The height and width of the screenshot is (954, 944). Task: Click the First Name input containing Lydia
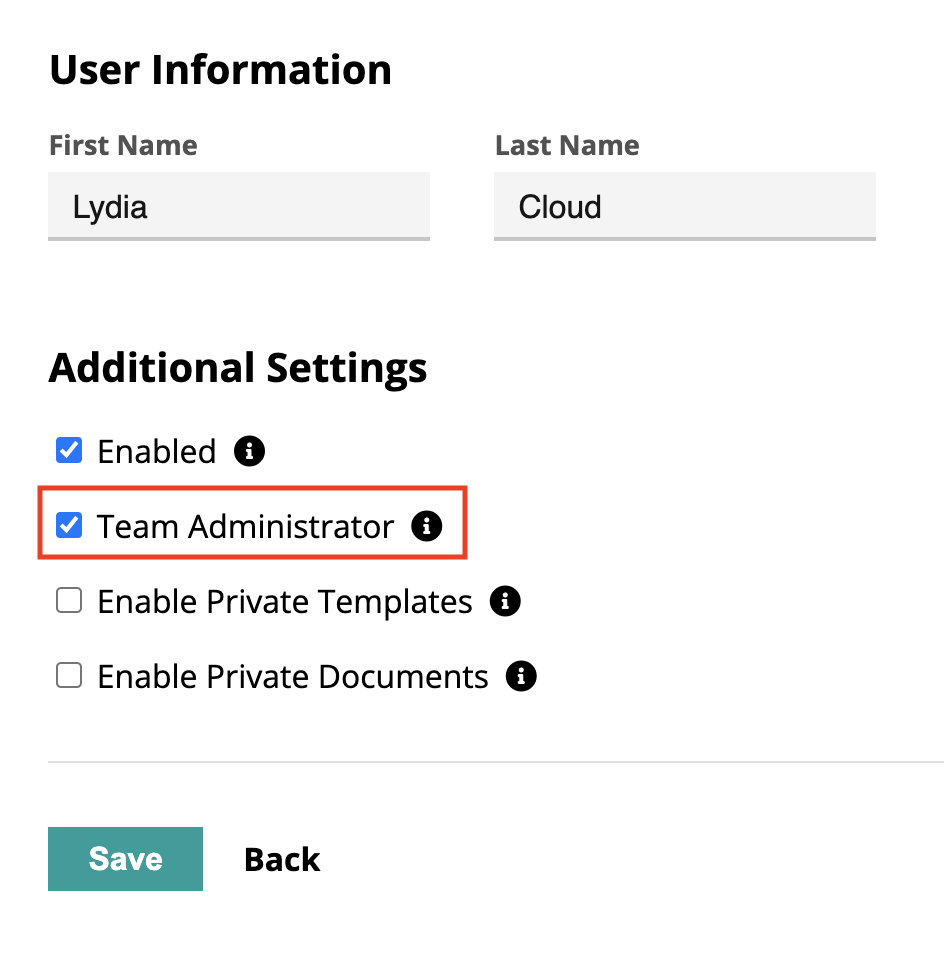pos(238,206)
